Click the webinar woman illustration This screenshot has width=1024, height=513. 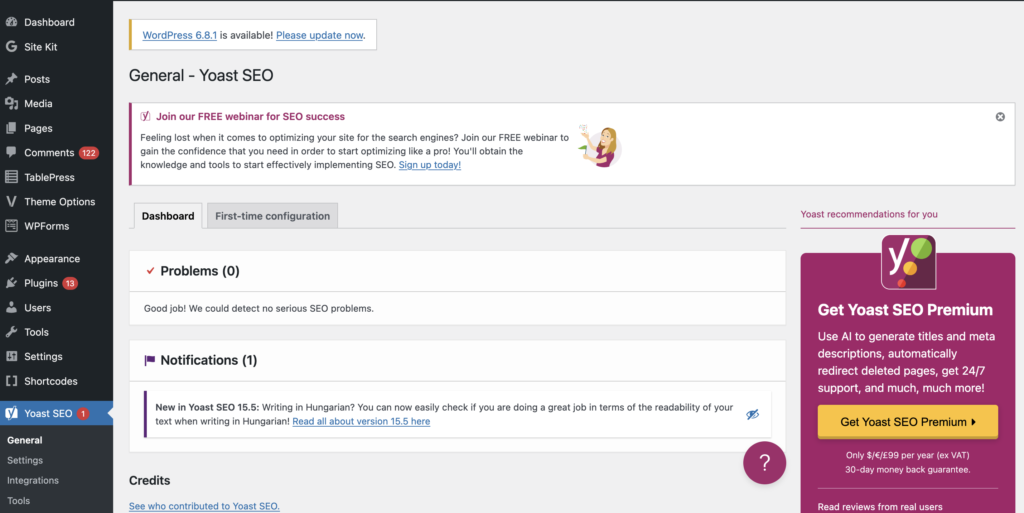(600, 146)
